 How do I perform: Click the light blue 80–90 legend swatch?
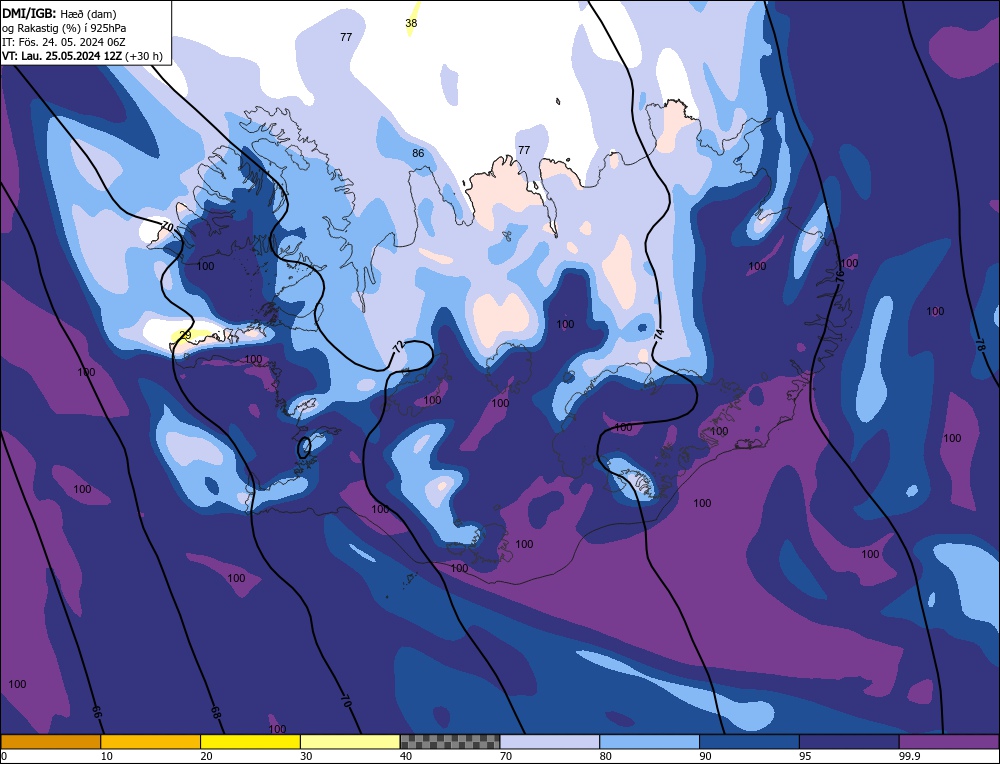[650, 742]
